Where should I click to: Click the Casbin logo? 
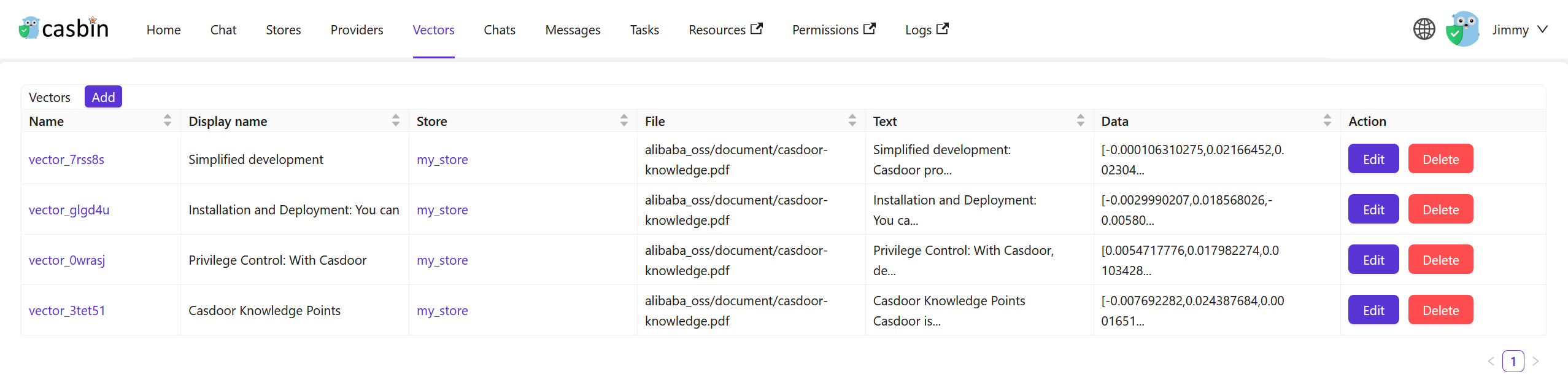coord(64,29)
